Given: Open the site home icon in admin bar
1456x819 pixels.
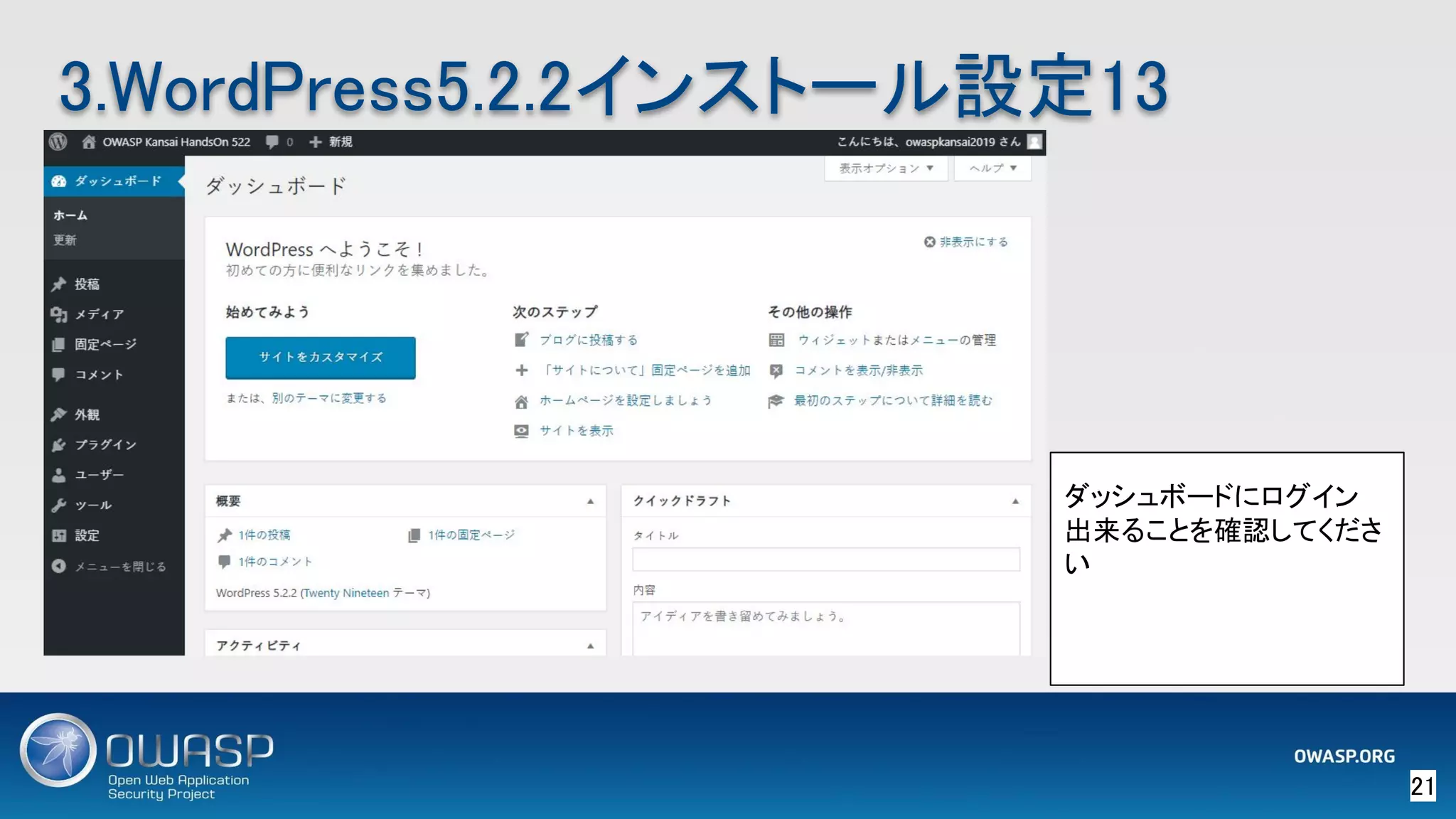Looking at the screenshot, I should click(88, 141).
